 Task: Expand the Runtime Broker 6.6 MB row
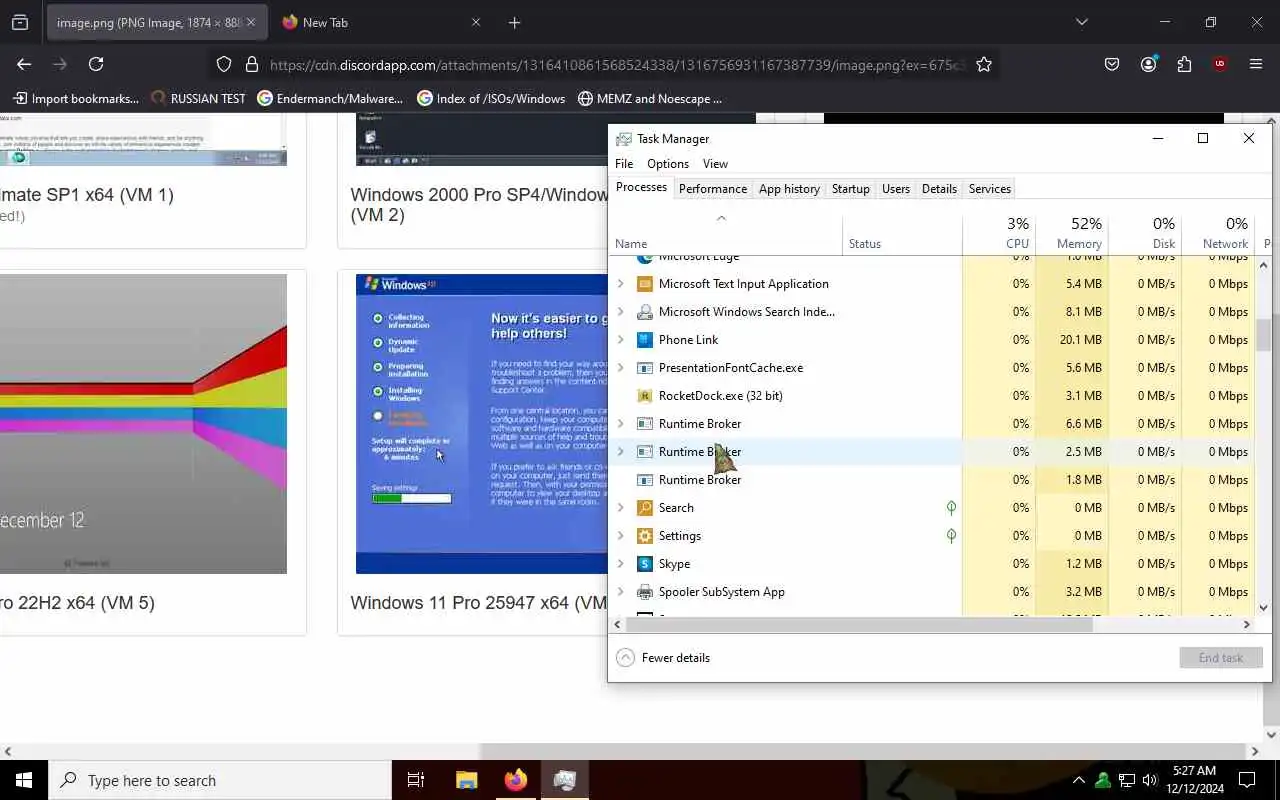pos(620,424)
